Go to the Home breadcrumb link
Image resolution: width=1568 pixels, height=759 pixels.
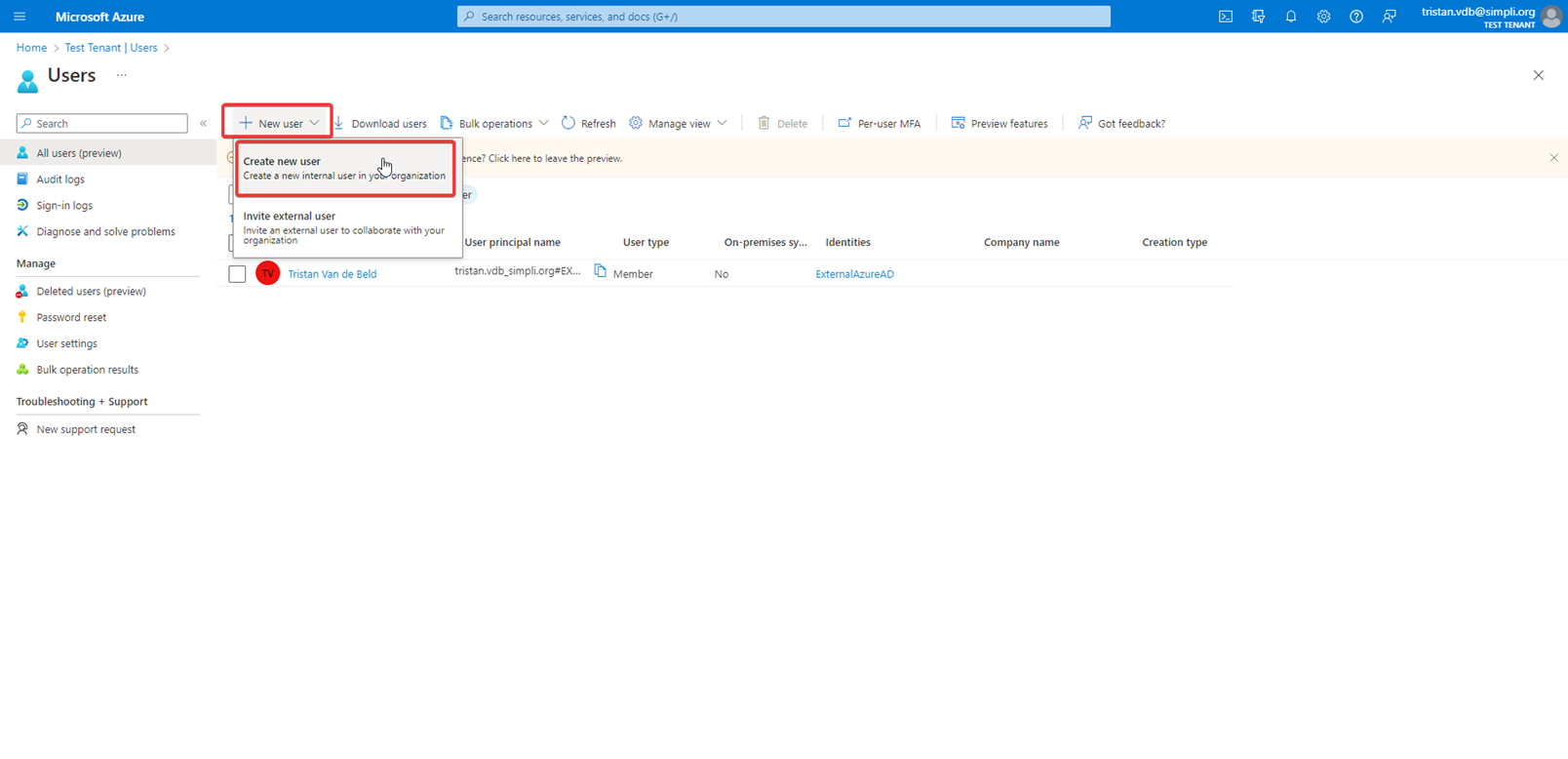coord(31,48)
